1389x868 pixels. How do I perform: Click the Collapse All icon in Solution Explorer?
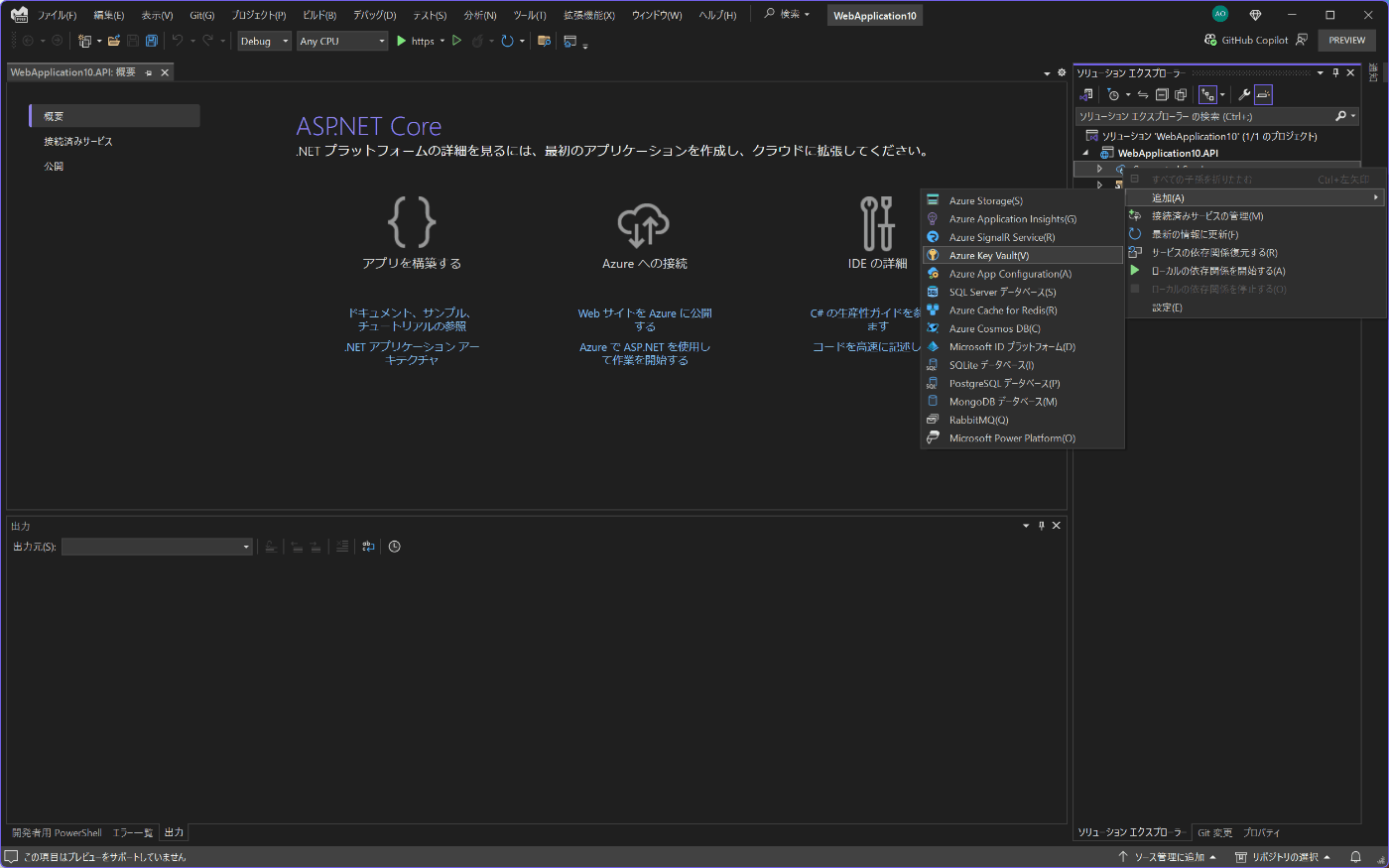click(1162, 94)
